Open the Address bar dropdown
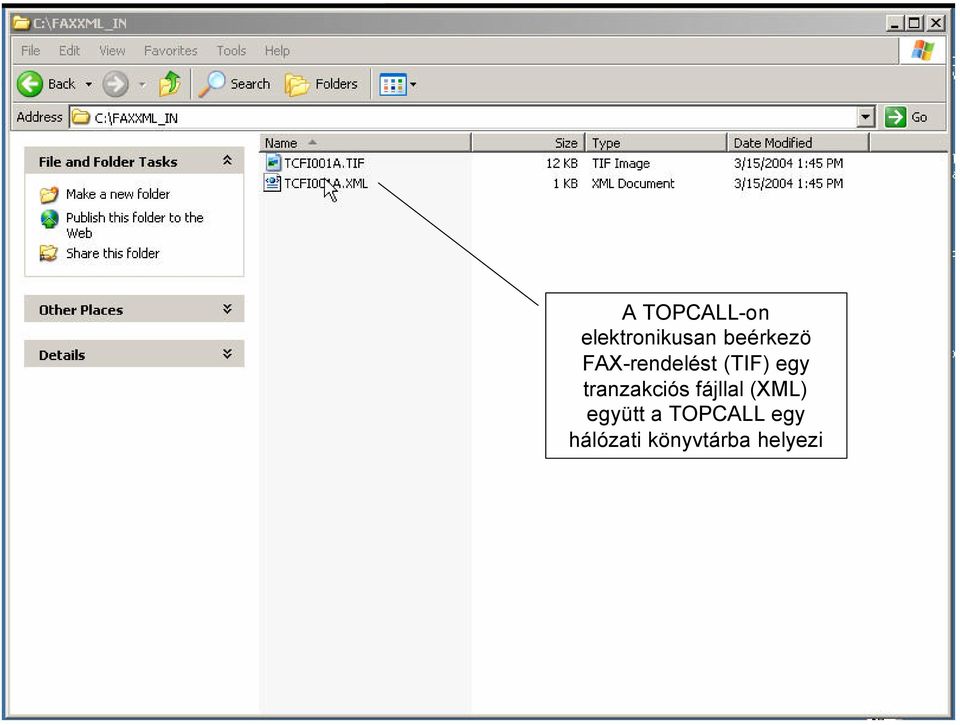The height and width of the screenshot is (725, 960). tap(866, 116)
